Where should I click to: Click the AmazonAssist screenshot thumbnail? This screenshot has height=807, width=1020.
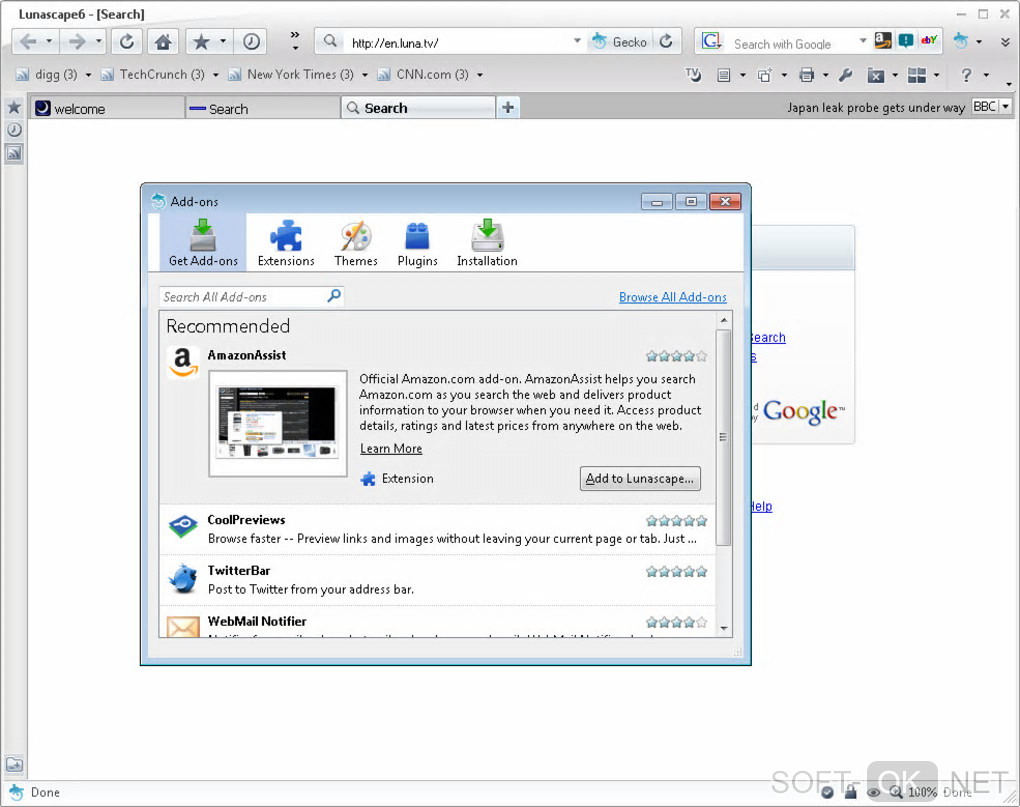pos(278,423)
